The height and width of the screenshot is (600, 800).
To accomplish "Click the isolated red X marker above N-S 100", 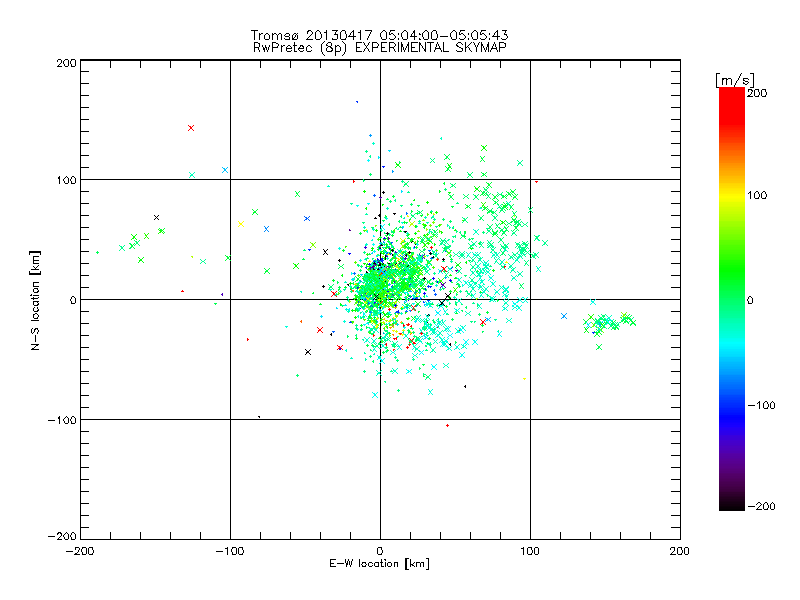I will pos(191,128).
